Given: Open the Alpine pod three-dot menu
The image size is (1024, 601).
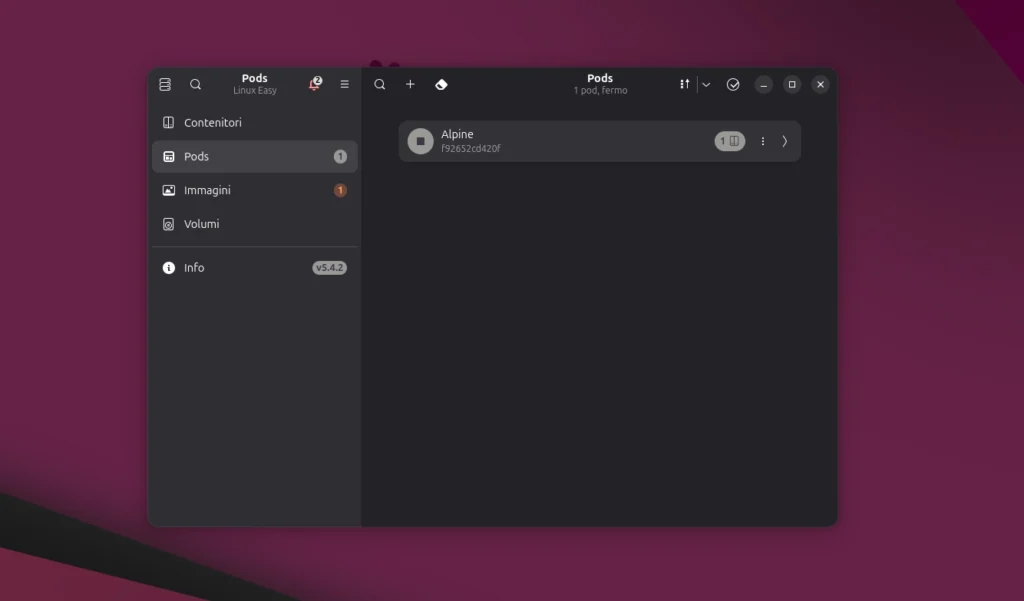Looking at the screenshot, I should pos(762,141).
